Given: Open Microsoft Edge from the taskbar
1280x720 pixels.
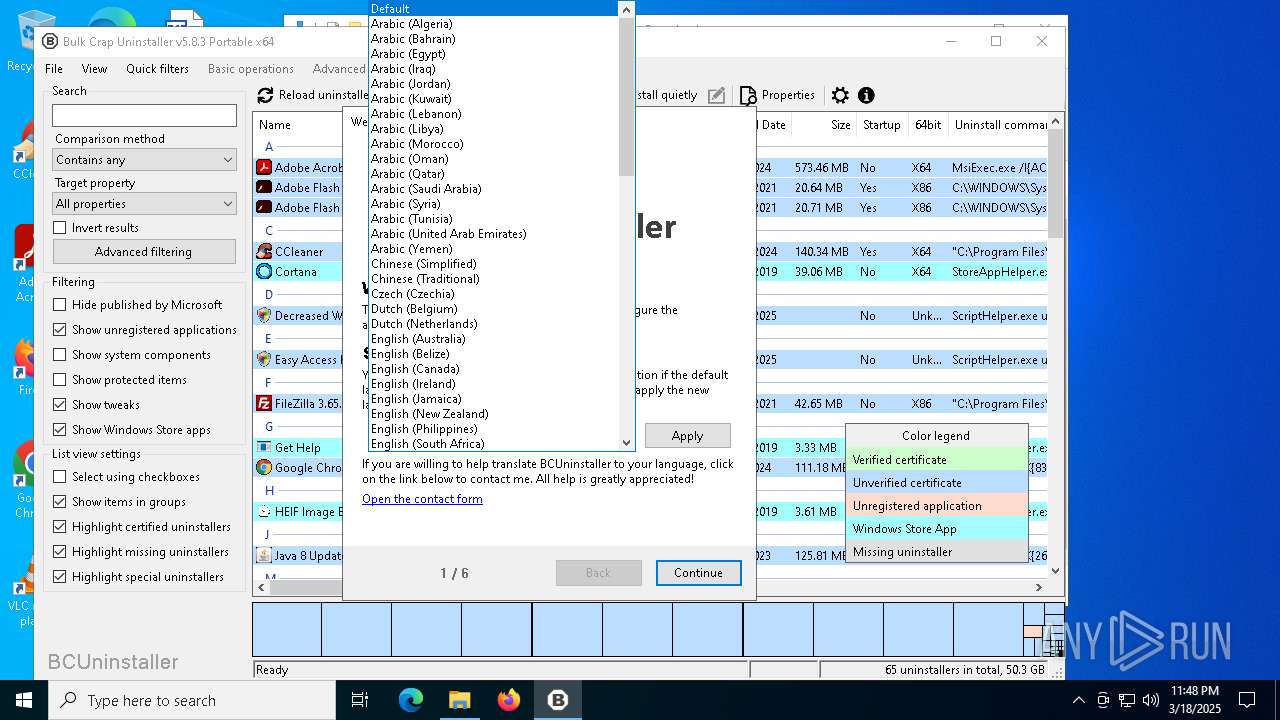Looking at the screenshot, I should (x=411, y=700).
